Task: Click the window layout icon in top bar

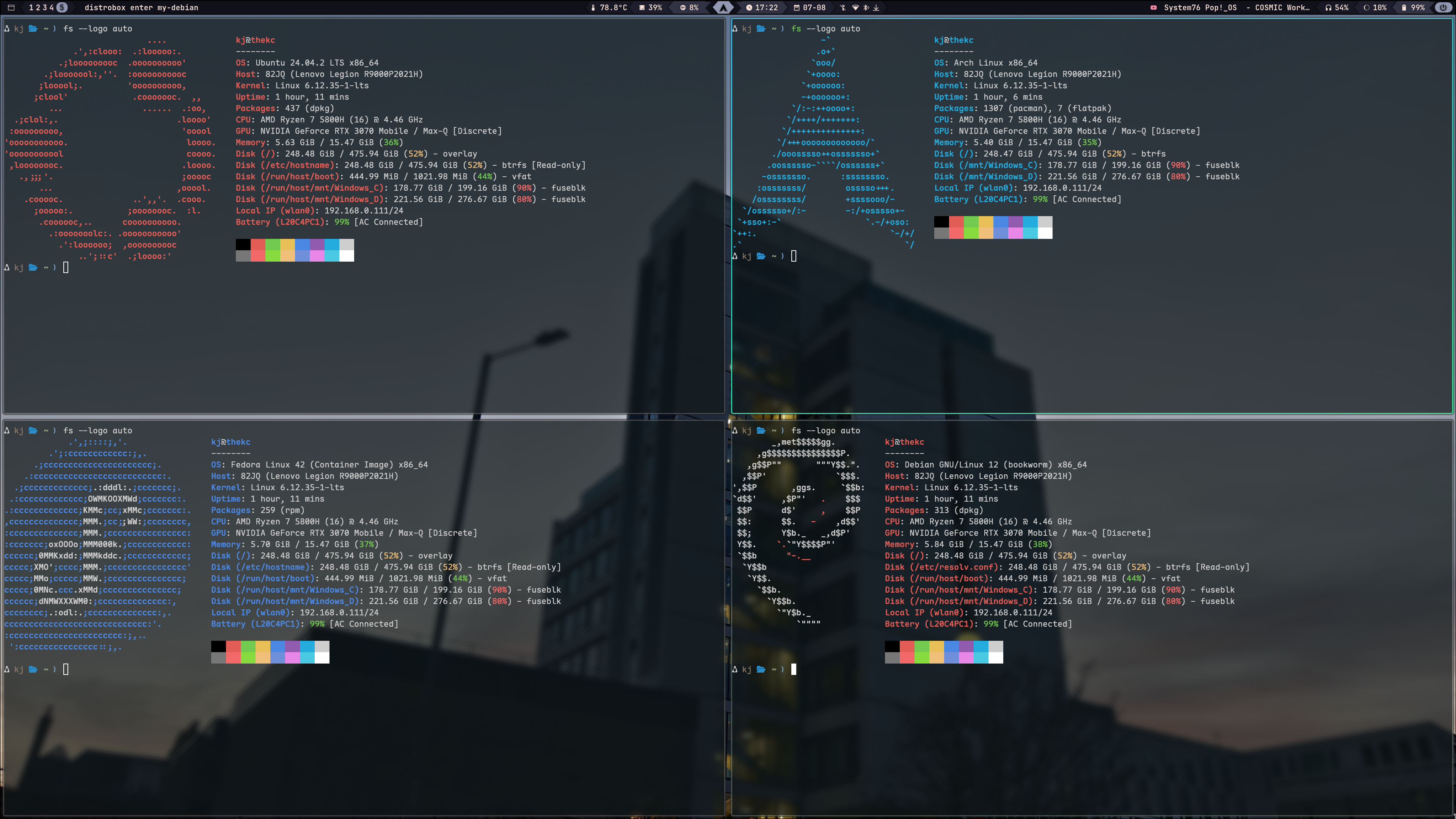Action: 11,7
